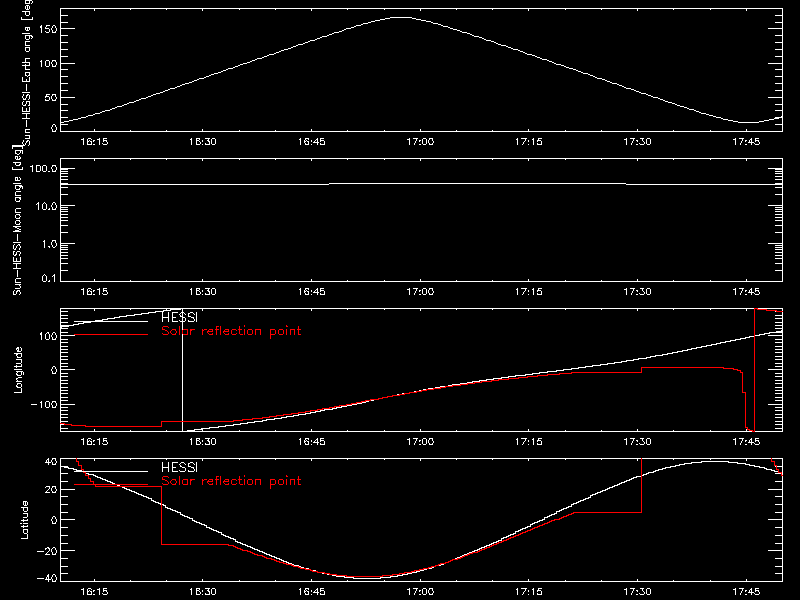
Task: Click '17:00' time label under Longitude plot
Action: (420, 441)
